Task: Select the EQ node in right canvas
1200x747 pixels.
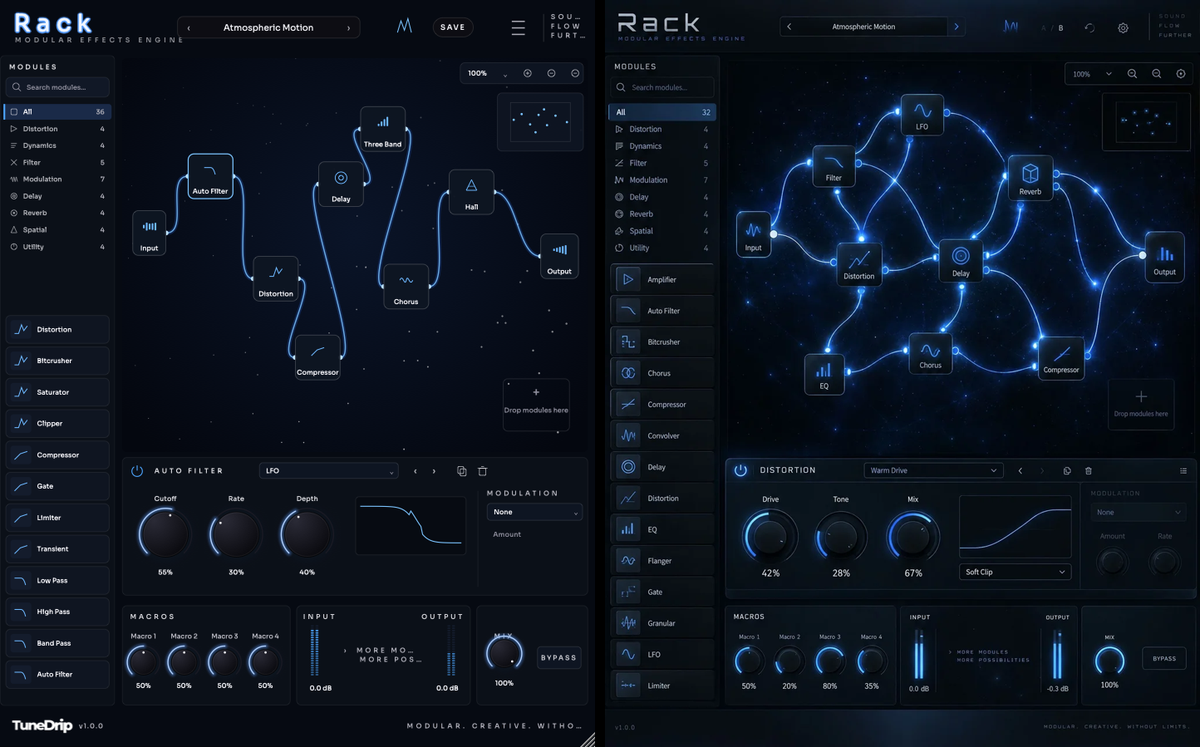Action: 824,374
